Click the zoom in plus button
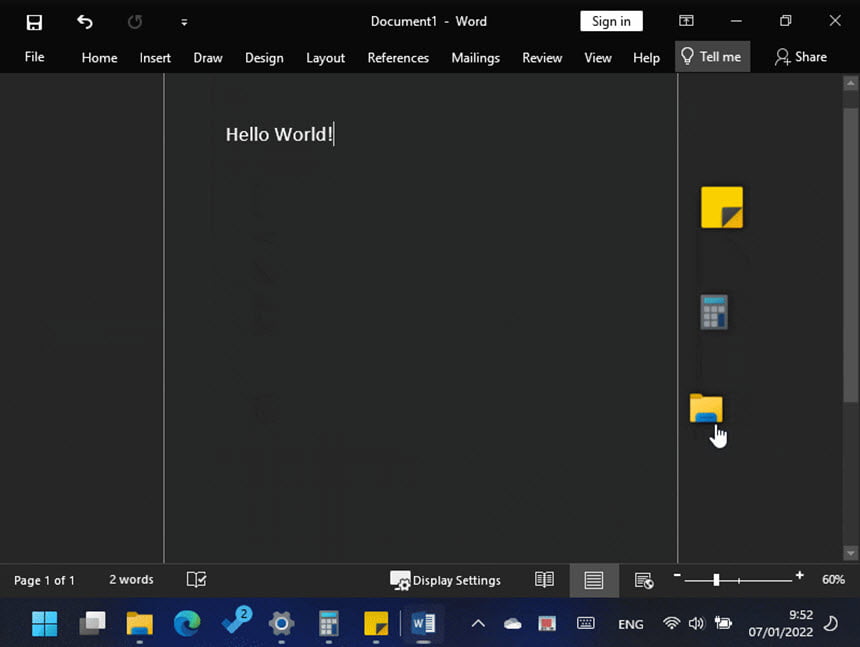The image size is (860, 647). 800,575
